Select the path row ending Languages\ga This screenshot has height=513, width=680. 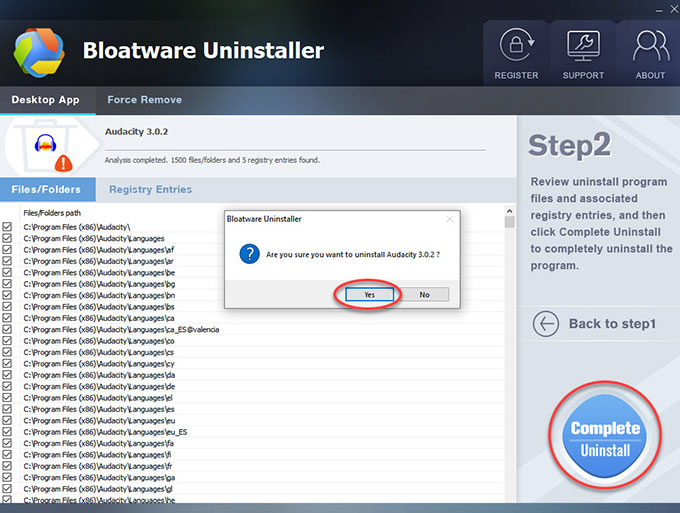pyautogui.click(x=99, y=477)
